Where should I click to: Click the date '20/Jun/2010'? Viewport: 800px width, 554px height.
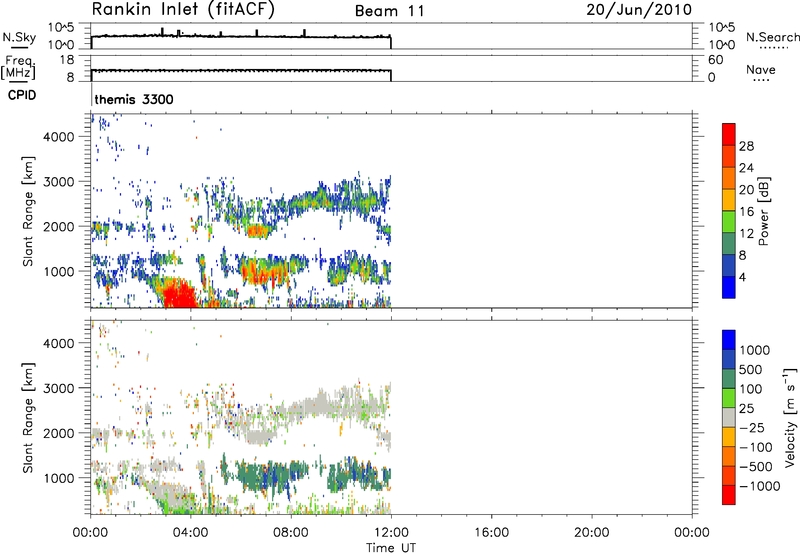coord(639,10)
